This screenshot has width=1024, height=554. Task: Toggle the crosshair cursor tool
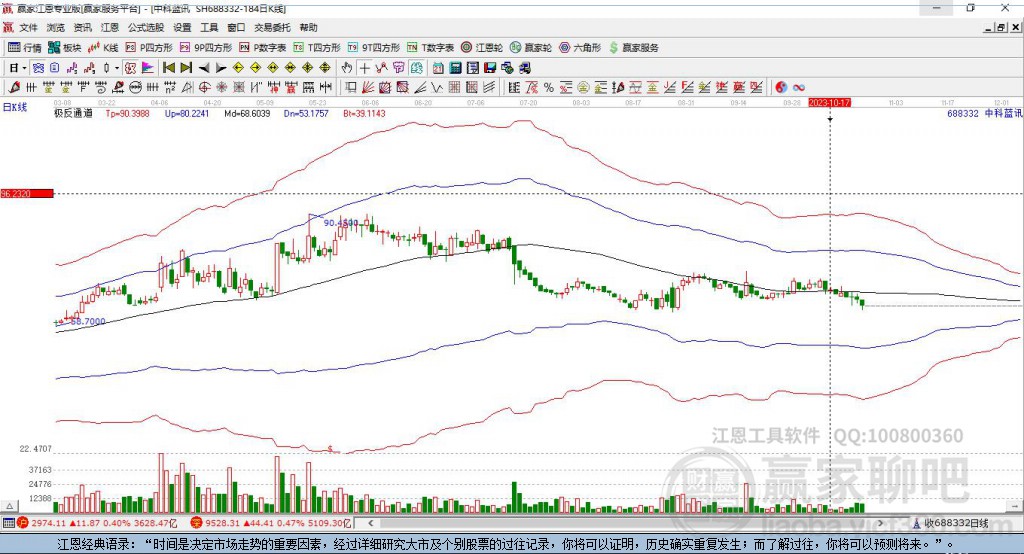pos(364,68)
